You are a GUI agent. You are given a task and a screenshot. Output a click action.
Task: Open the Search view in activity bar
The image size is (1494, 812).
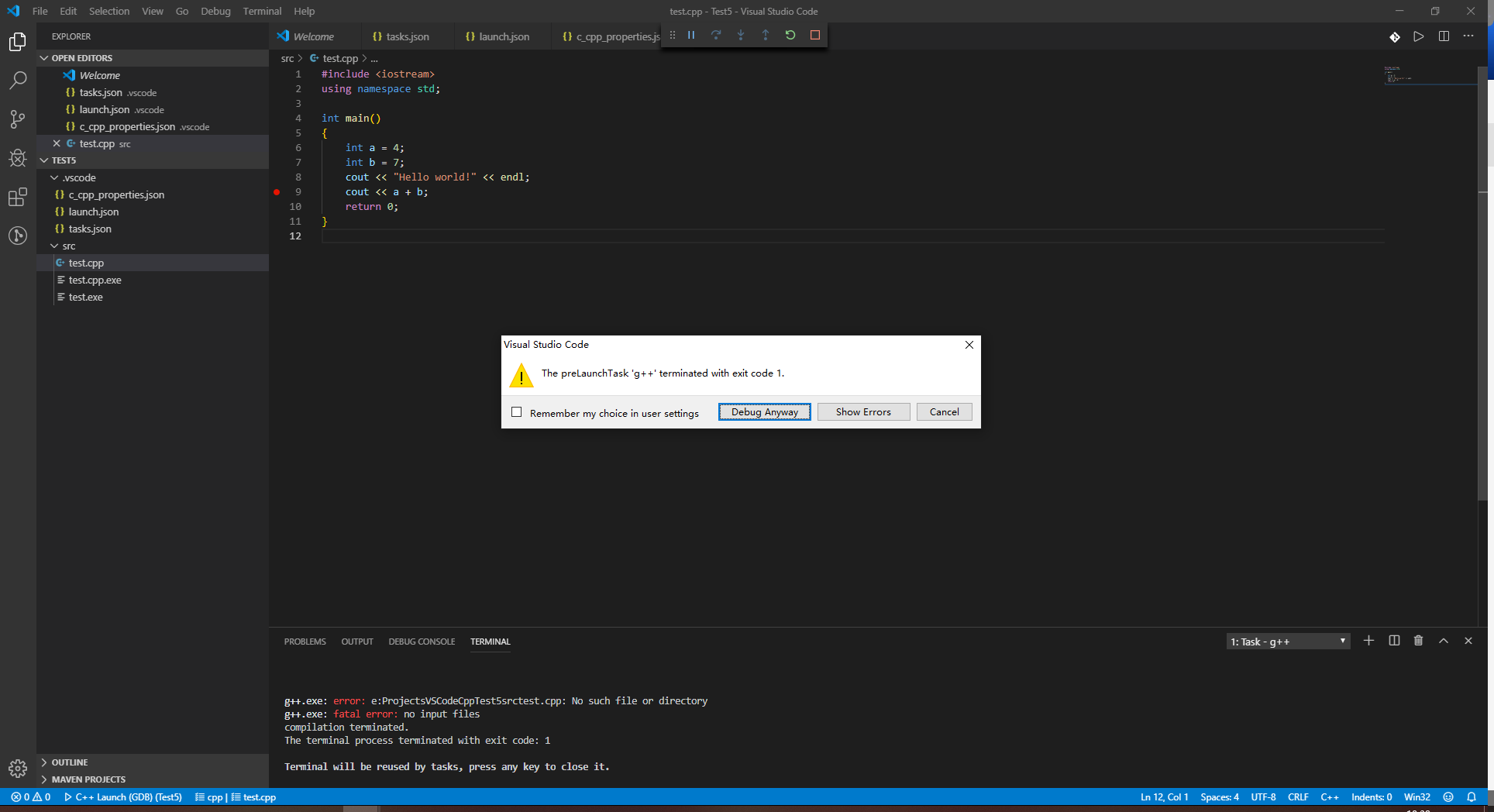pyautogui.click(x=18, y=81)
